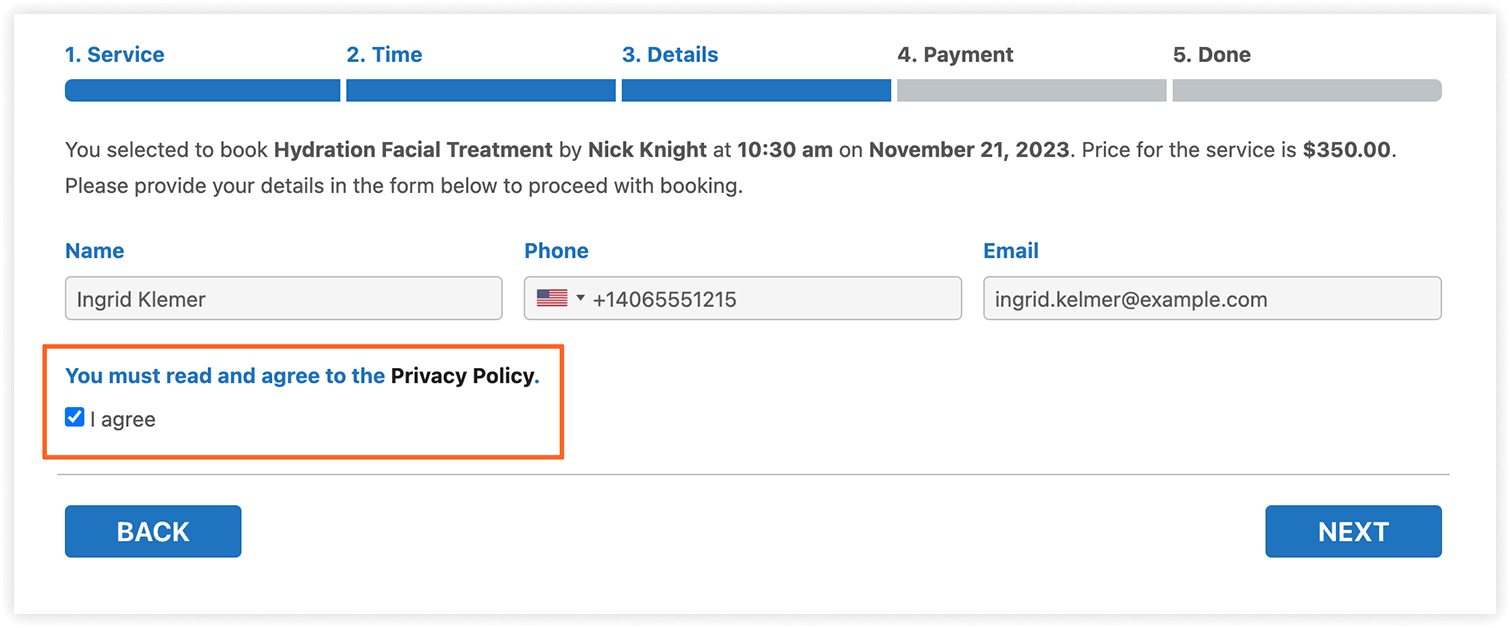Click the Time progress bar segment
This screenshot has width=1510, height=628.
click(x=481, y=90)
